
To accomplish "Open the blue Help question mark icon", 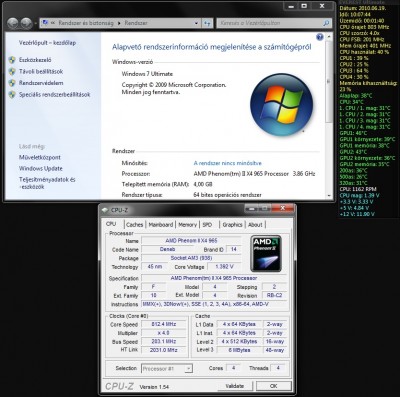I will (320, 37).
